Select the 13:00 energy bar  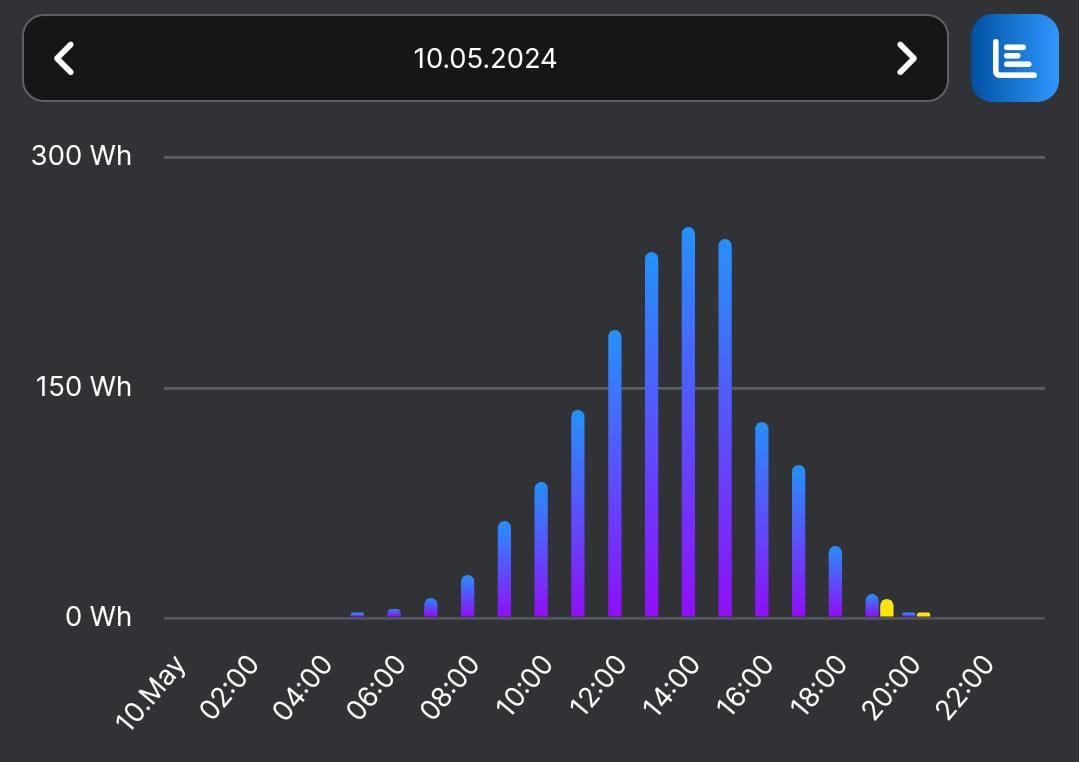click(652, 434)
